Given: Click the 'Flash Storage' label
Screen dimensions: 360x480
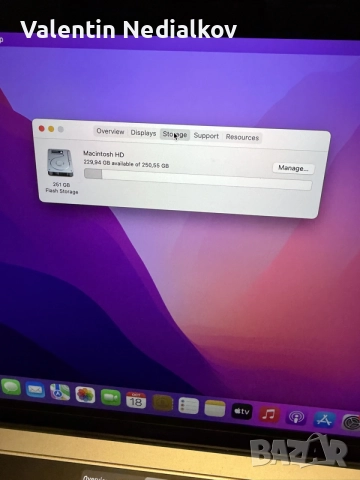Looking at the screenshot, I should [62, 191].
